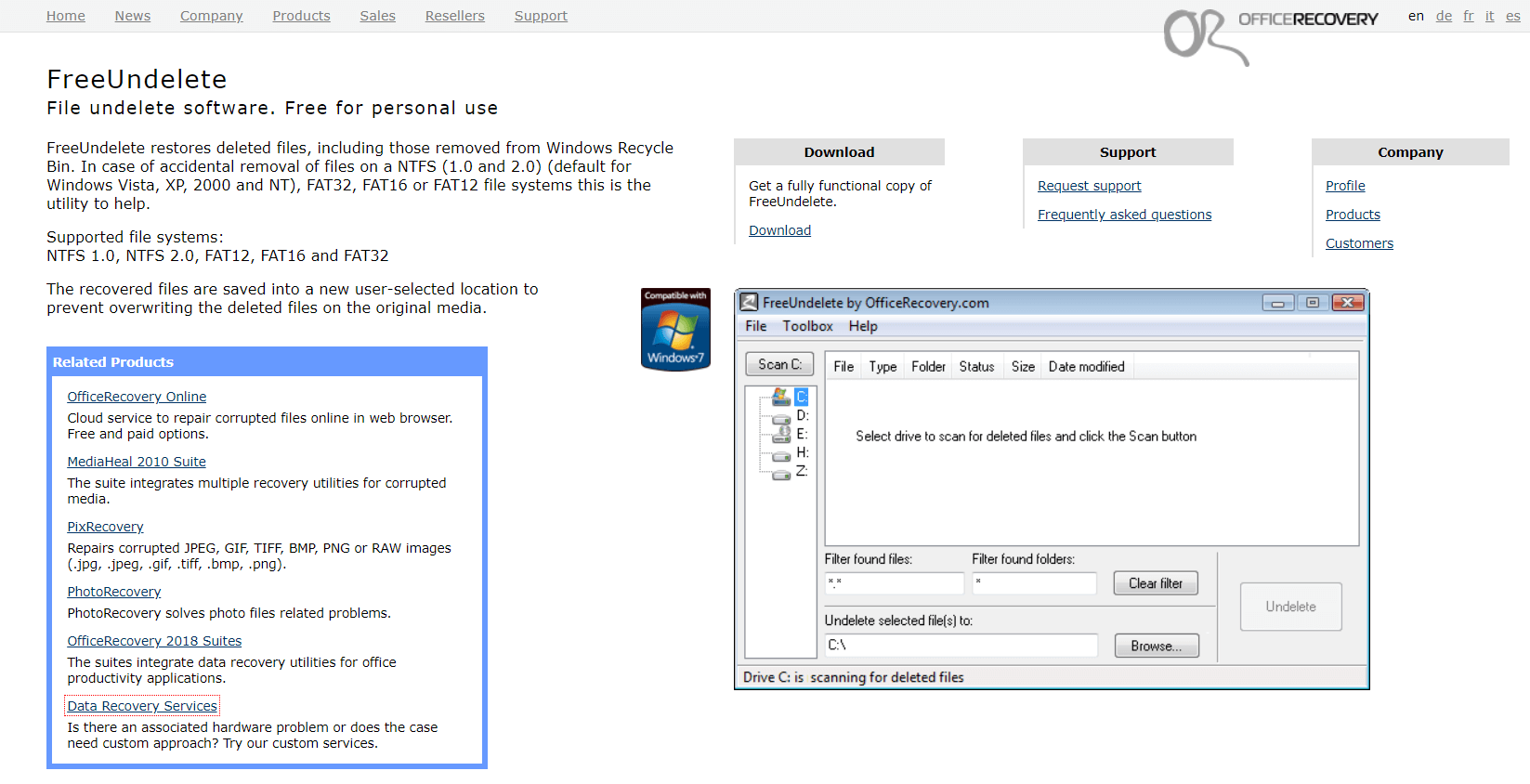This screenshot has height=784, width=1530.
Task: Click the Compatible with Windows 7 badge
Action: [x=675, y=330]
